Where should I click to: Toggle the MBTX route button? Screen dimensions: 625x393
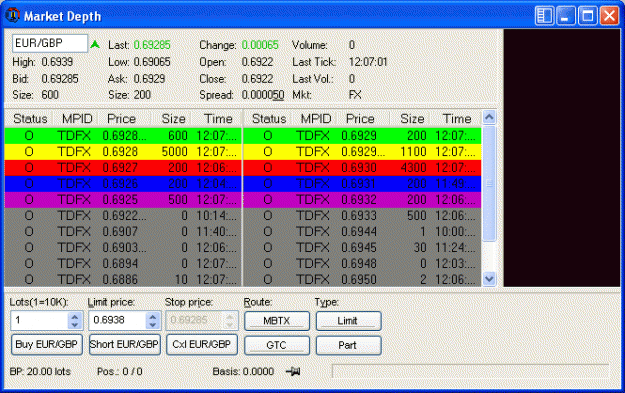tap(277, 321)
